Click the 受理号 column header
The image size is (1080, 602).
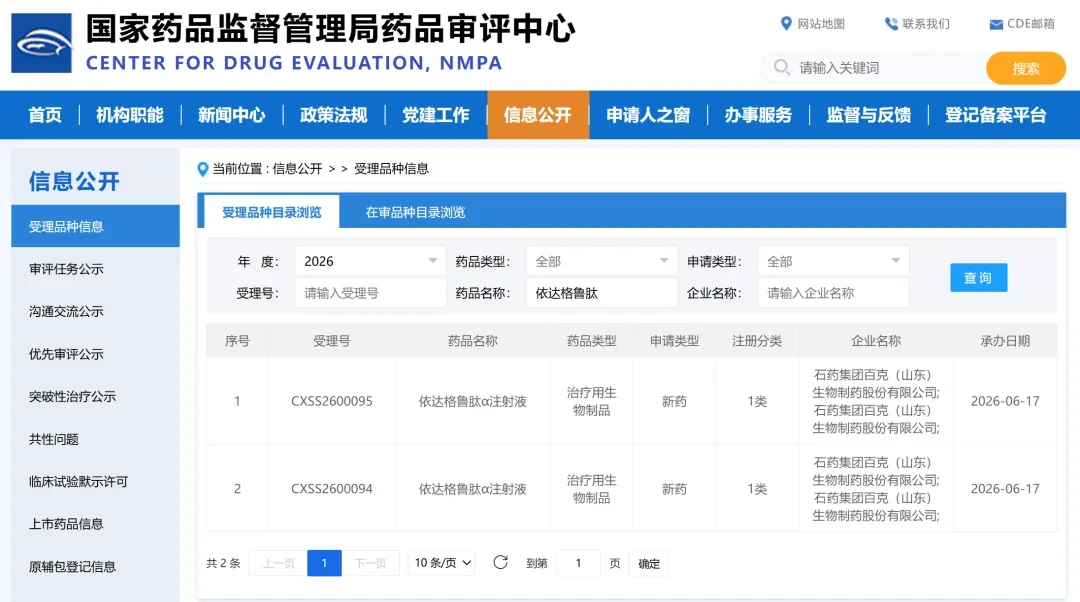[x=331, y=340]
